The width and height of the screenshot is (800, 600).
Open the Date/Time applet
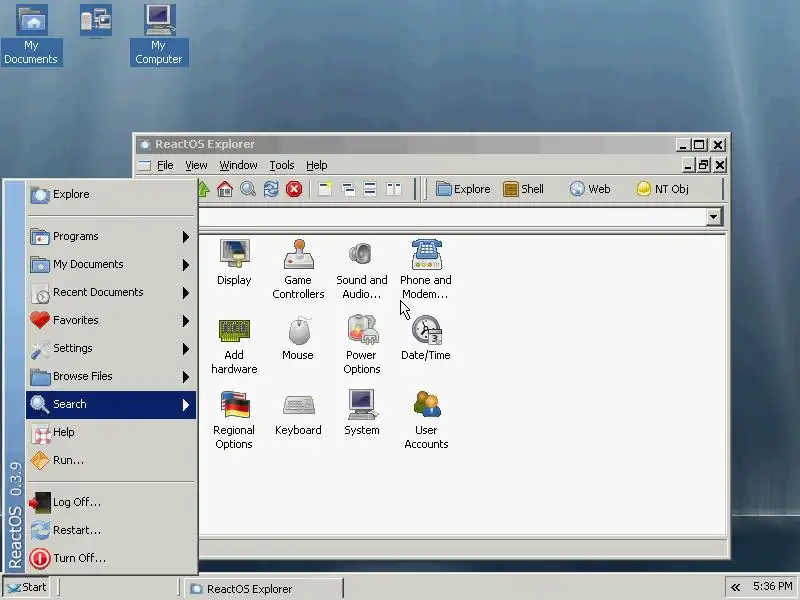(x=426, y=338)
